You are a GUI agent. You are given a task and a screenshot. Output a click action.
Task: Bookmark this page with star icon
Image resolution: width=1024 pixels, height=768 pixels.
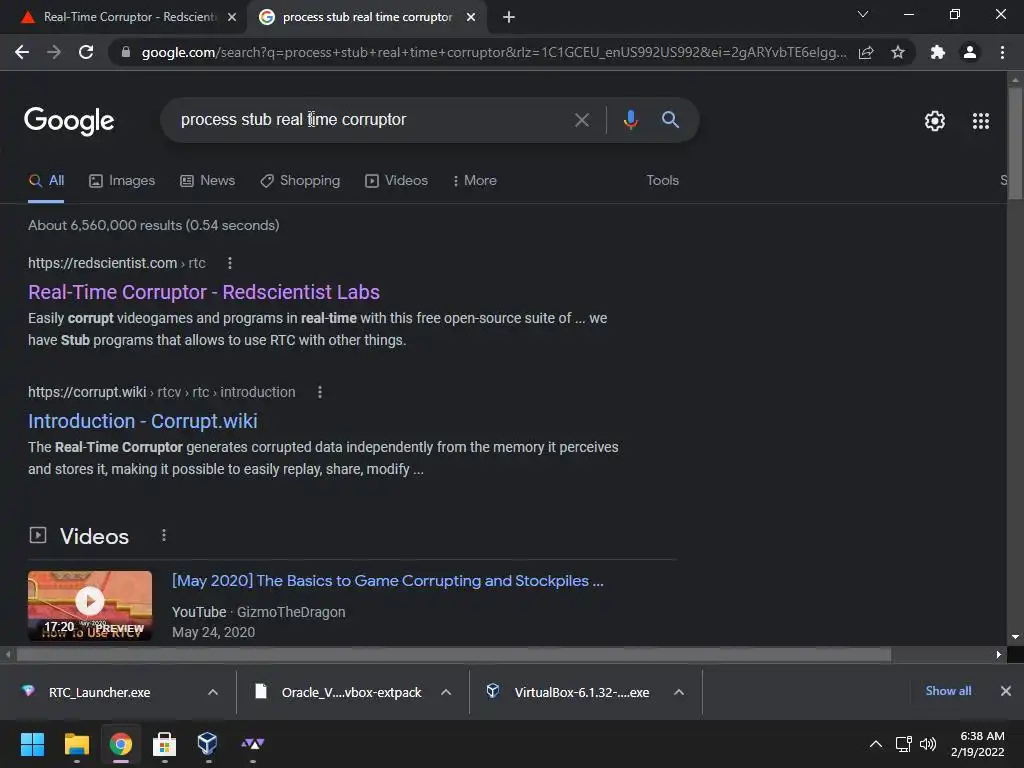pos(898,52)
